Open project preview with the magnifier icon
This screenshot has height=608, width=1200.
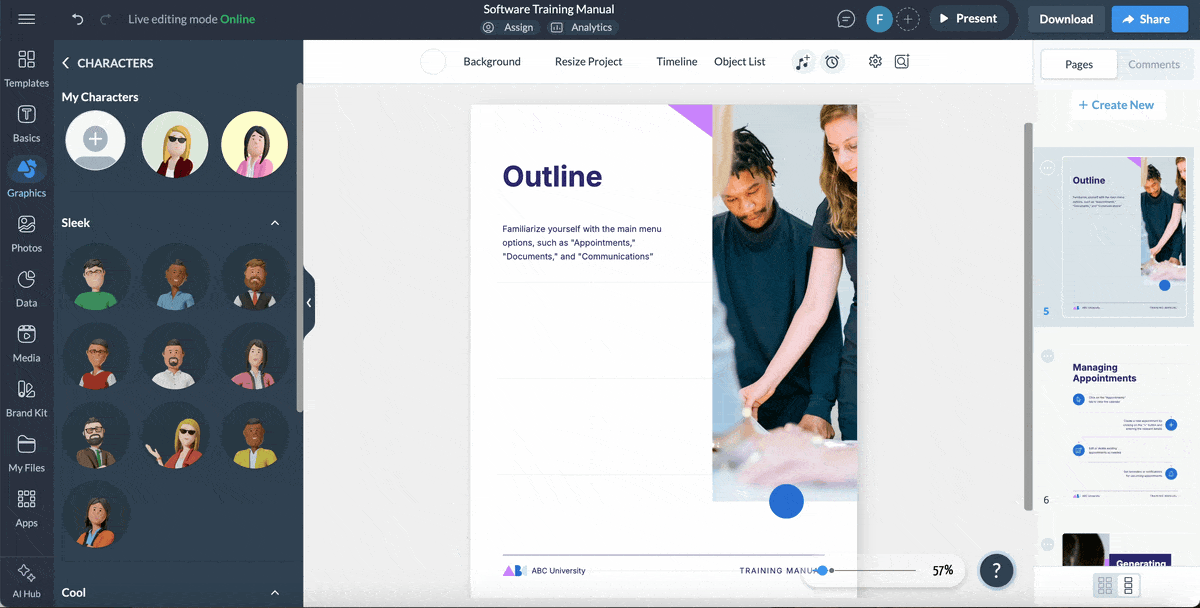pos(901,61)
